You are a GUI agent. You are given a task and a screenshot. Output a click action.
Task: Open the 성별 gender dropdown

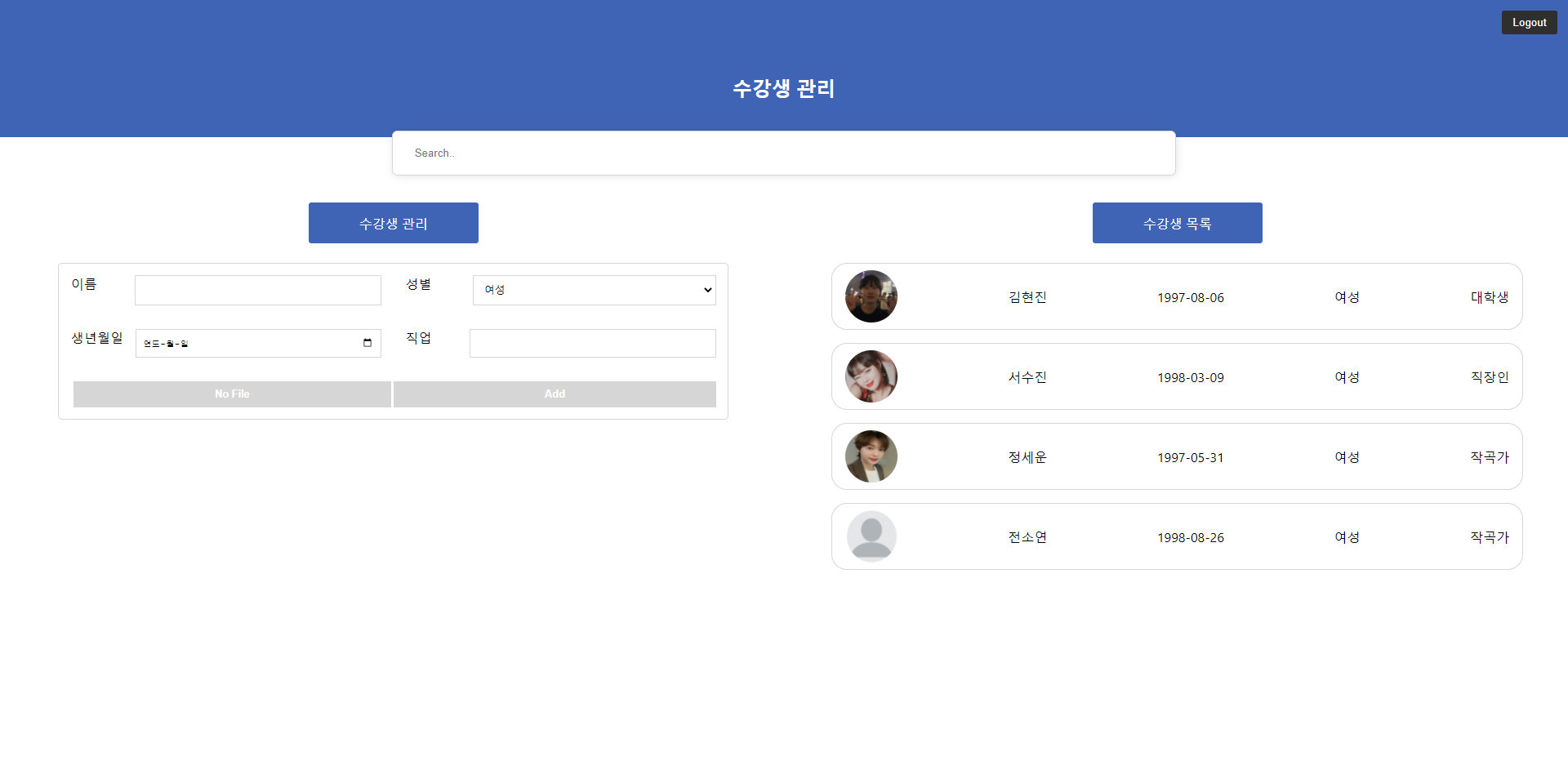pos(593,290)
